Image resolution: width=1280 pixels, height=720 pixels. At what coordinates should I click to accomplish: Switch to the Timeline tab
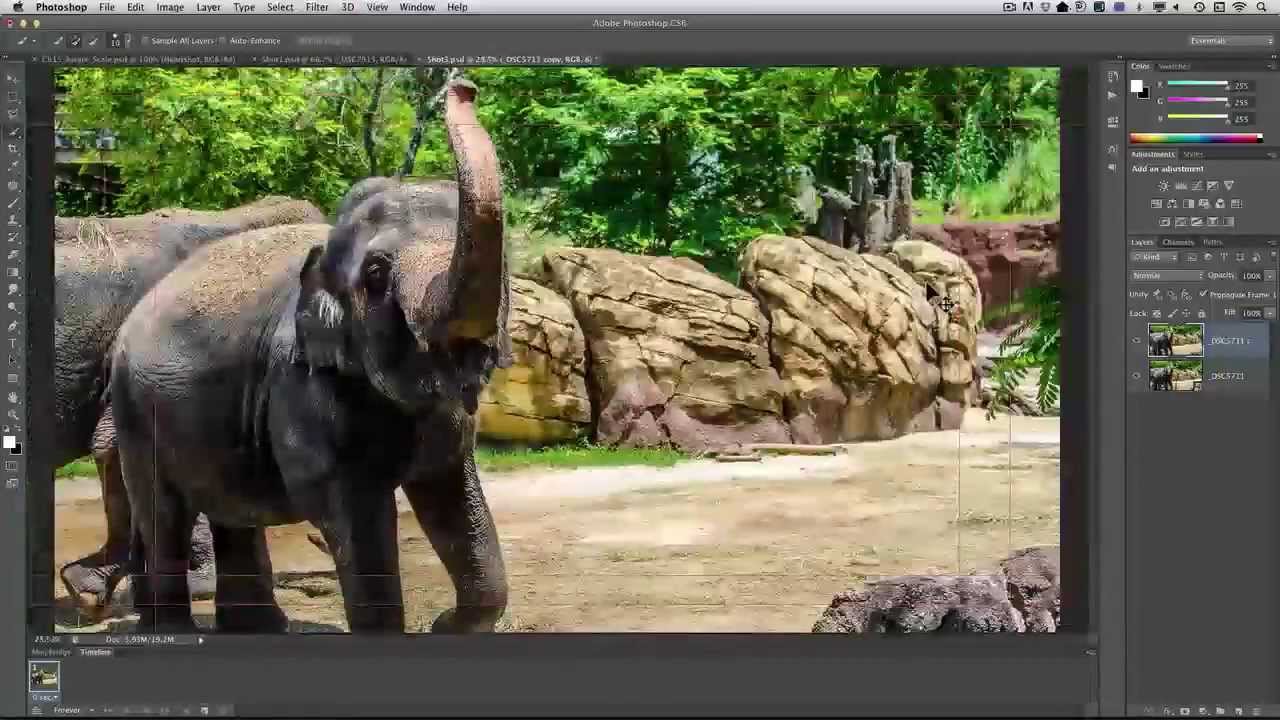coord(96,652)
